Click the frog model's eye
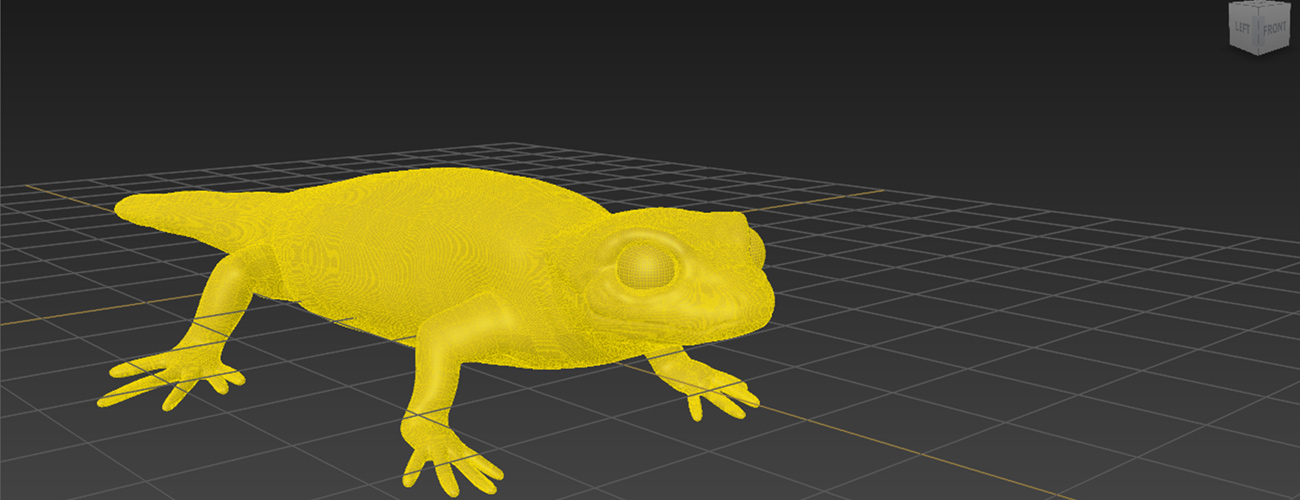This screenshot has width=1300, height=500. point(646,265)
